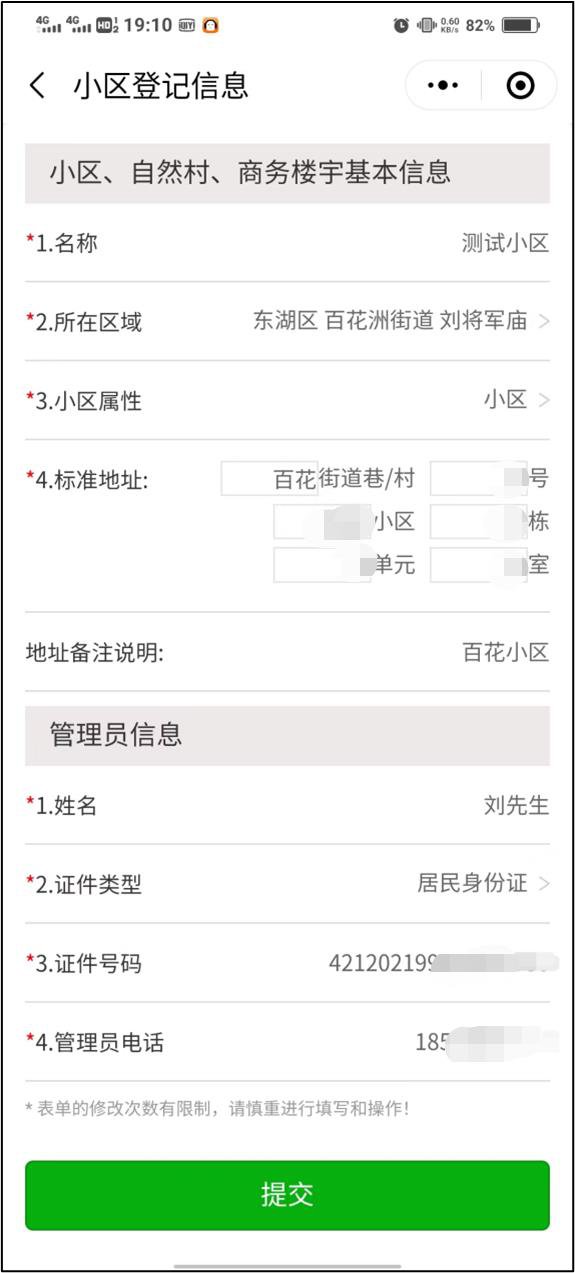Select the 号 house number input box
Image resolution: width=575 pixels, height=1273 pixels.
coord(479,479)
